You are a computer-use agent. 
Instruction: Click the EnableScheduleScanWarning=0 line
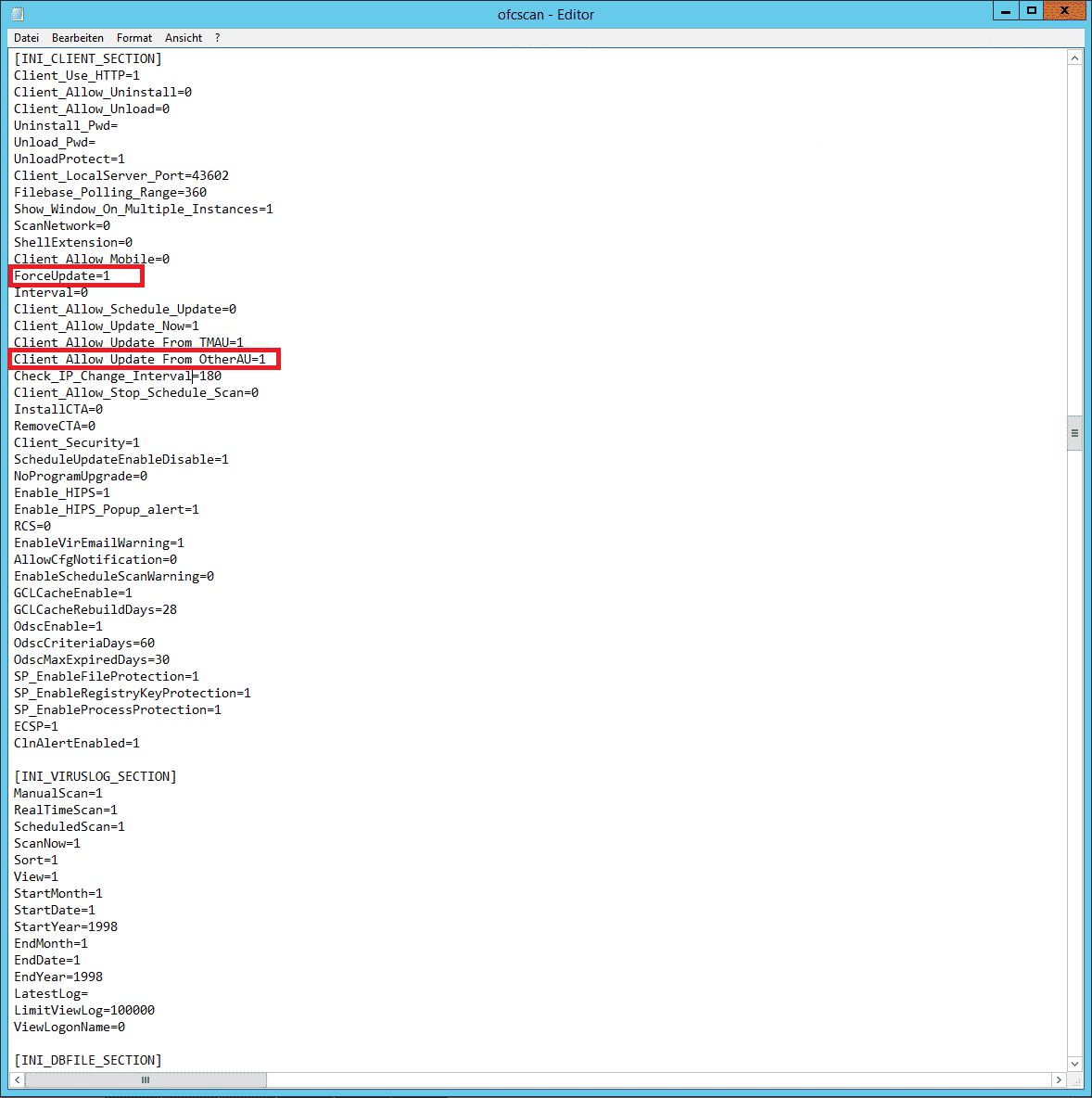[113, 576]
